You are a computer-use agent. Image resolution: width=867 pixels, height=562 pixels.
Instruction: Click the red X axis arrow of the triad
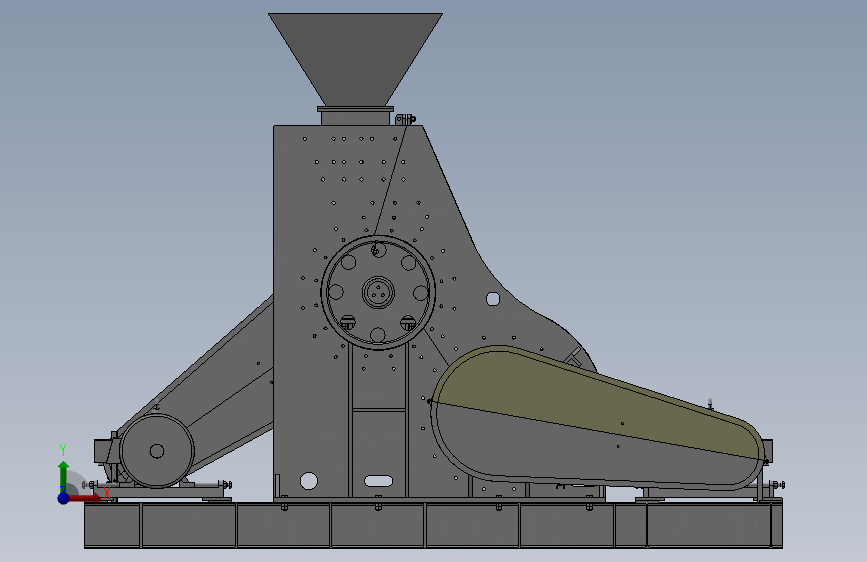pos(86,498)
